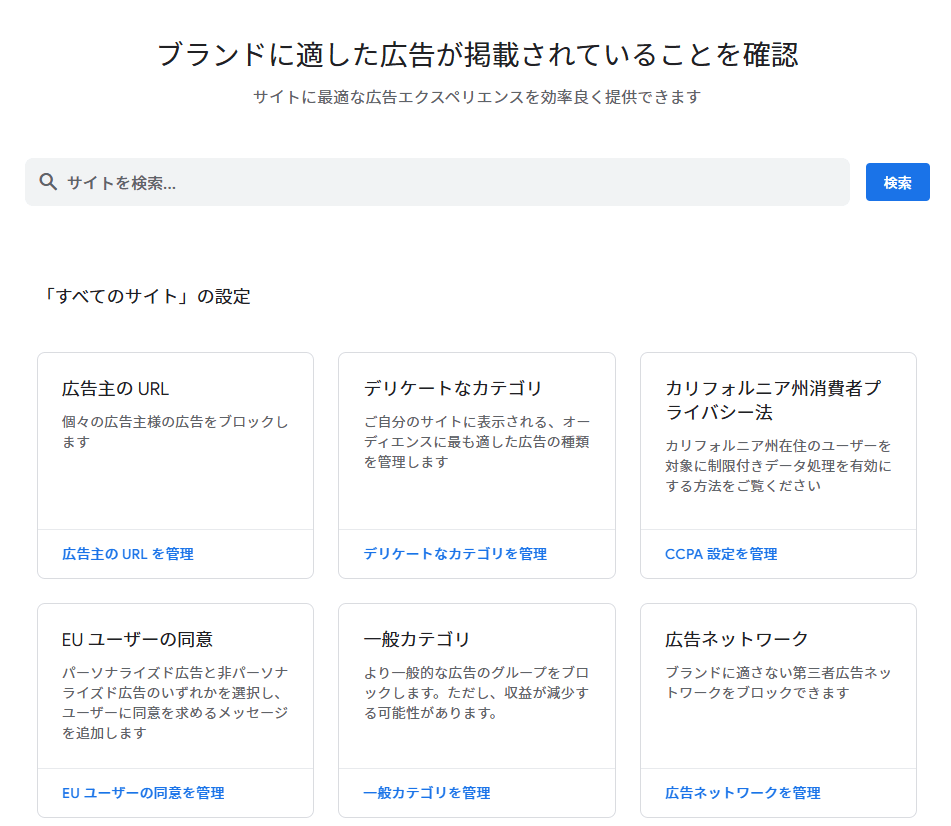Select the 一般カテゴリ card title
Viewport: 951px width, 826px height.
pos(417,639)
